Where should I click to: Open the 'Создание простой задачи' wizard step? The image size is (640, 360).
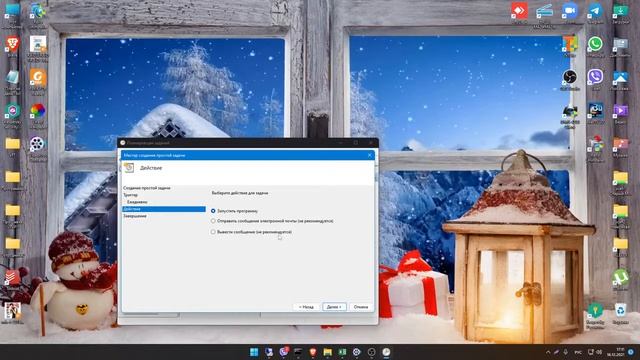147,188
